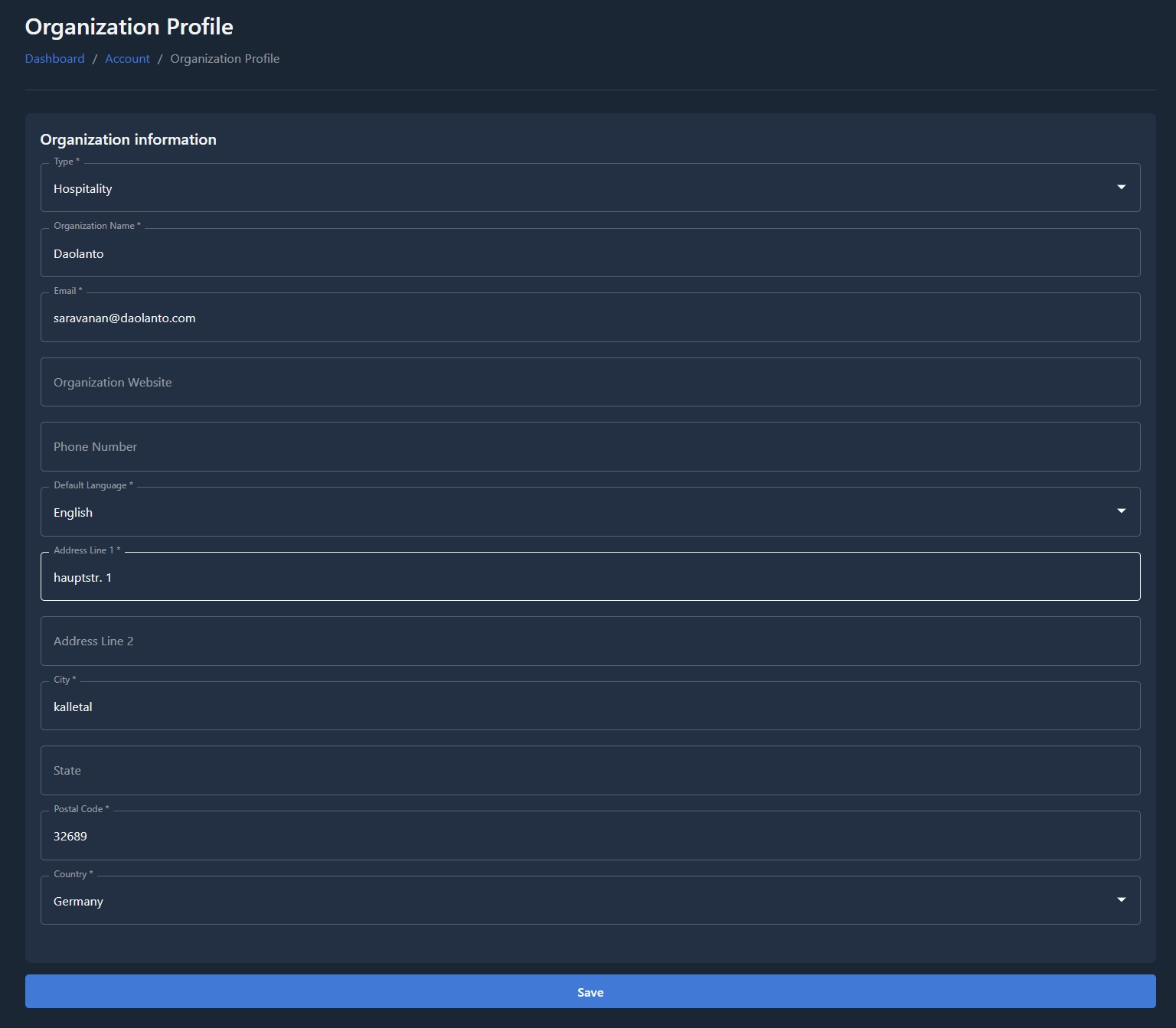Viewport: 1176px width, 1028px height.
Task: Click the Organization information section heading
Action: click(128, 139)
